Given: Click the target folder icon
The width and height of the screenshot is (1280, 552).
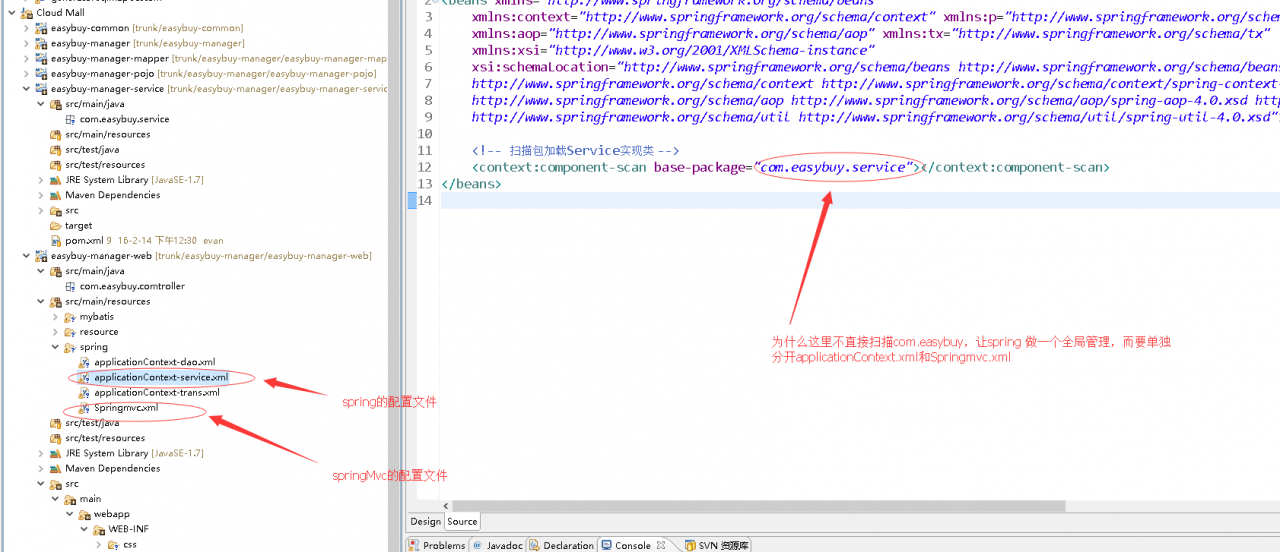Looking at the screenshot, I should coord(56,226).
